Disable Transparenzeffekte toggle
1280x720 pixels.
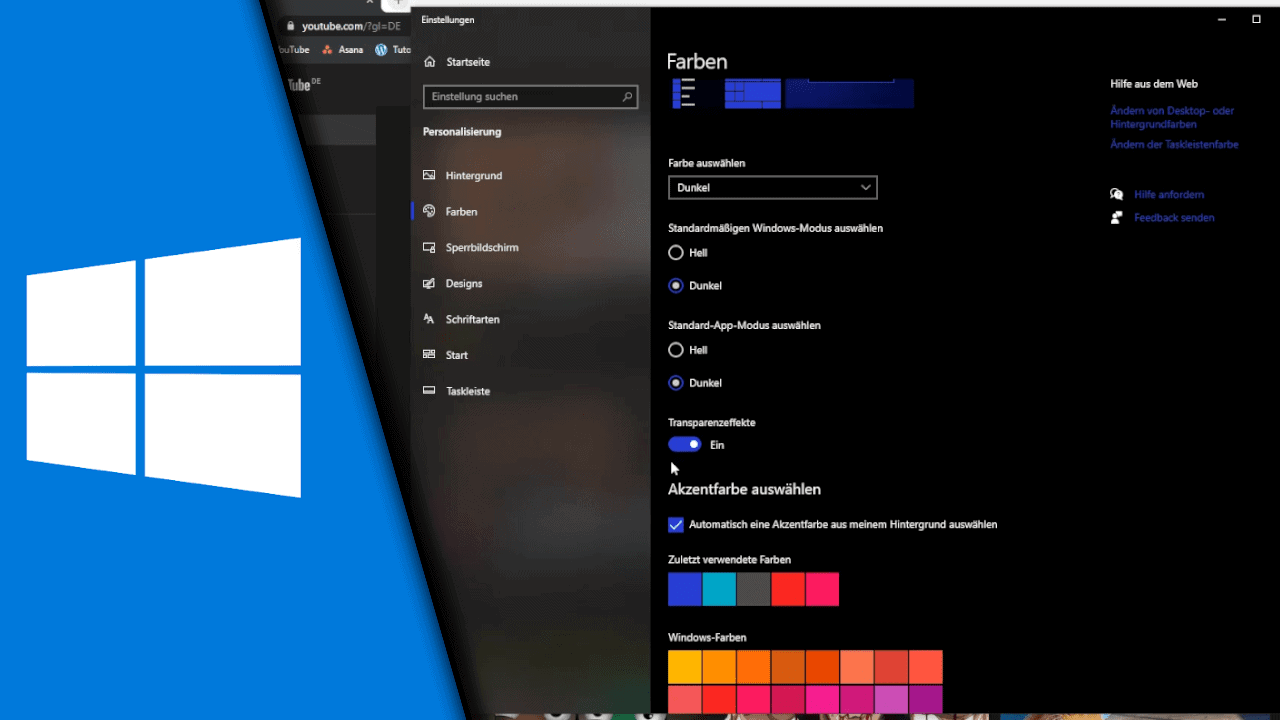(684, 444)
